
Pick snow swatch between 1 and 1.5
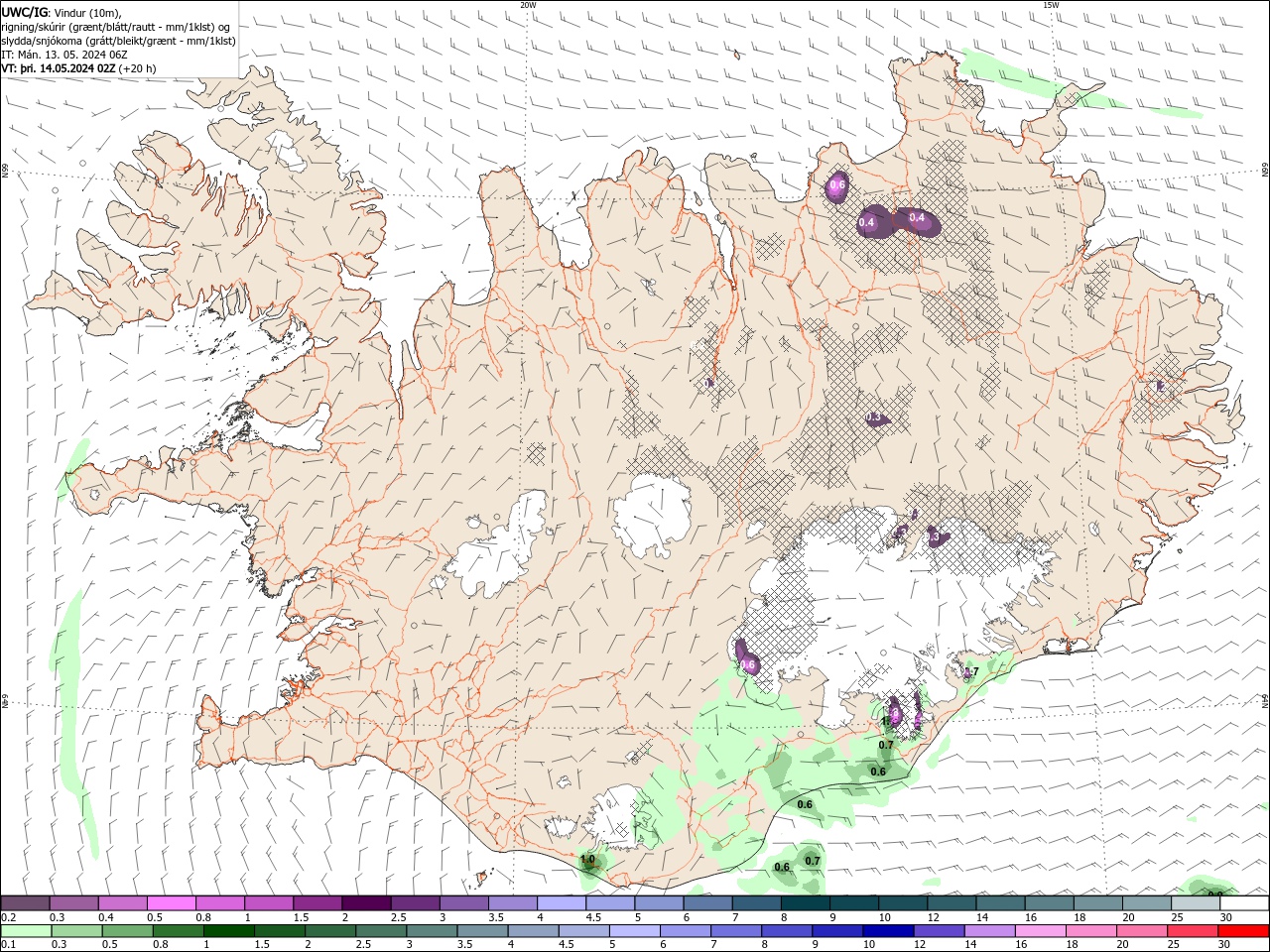pos(268,903)
